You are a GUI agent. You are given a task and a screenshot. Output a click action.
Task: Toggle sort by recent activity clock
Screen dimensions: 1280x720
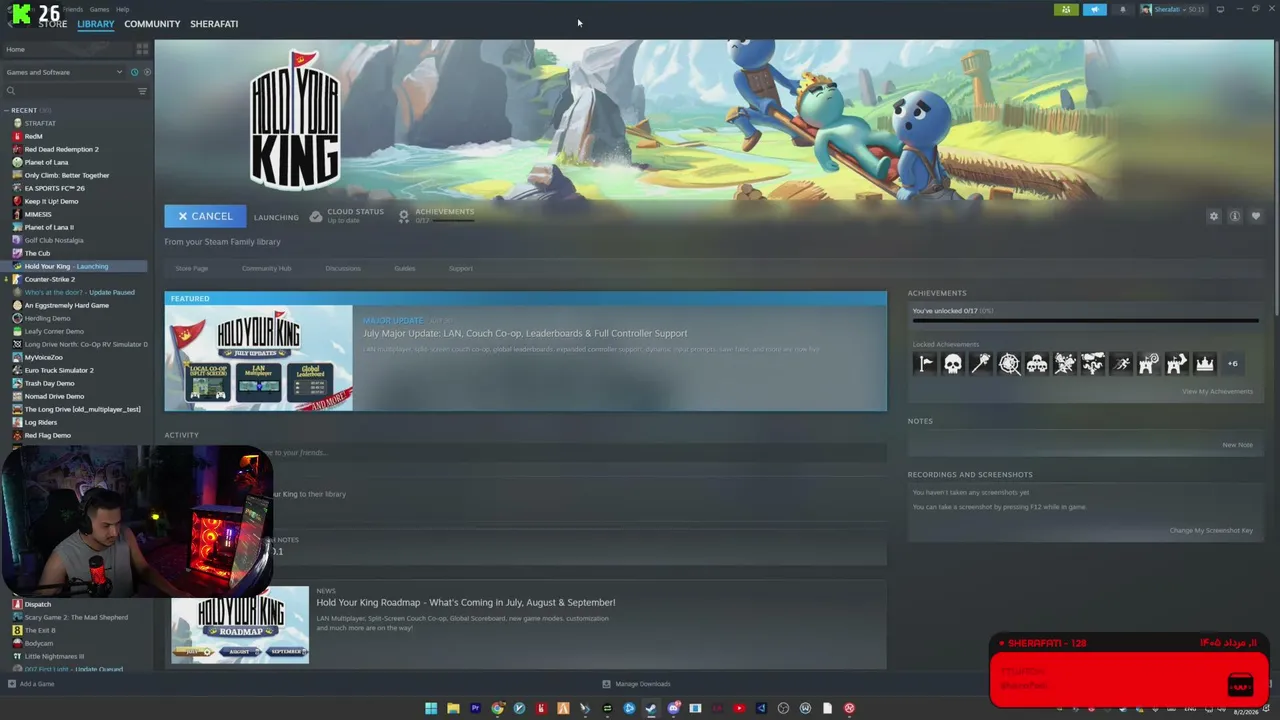(134, 72)
